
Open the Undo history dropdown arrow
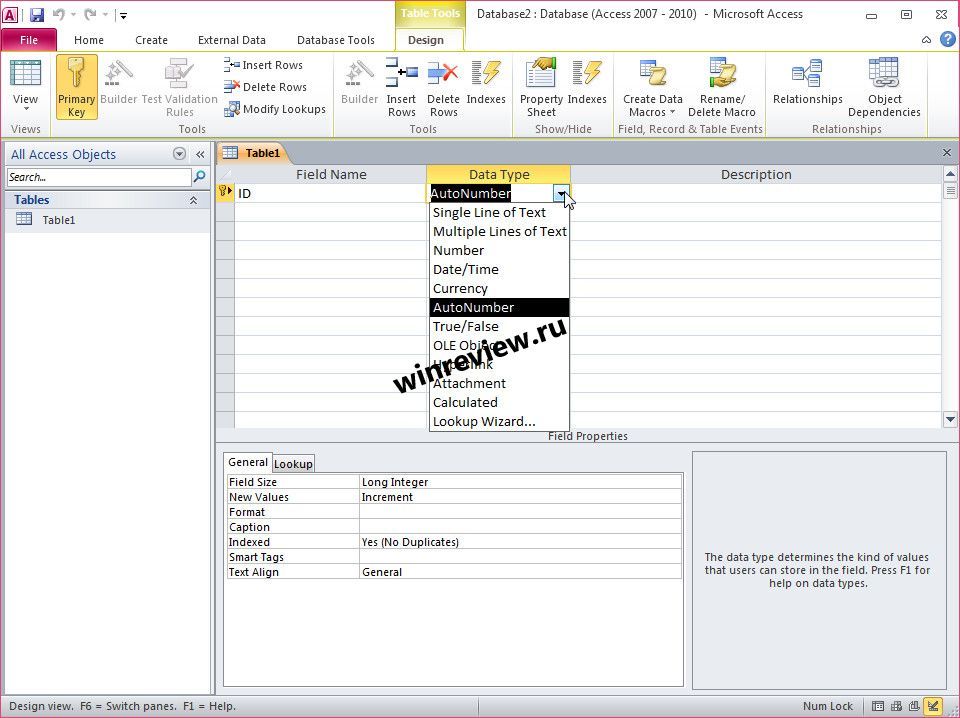pos(73,15)
